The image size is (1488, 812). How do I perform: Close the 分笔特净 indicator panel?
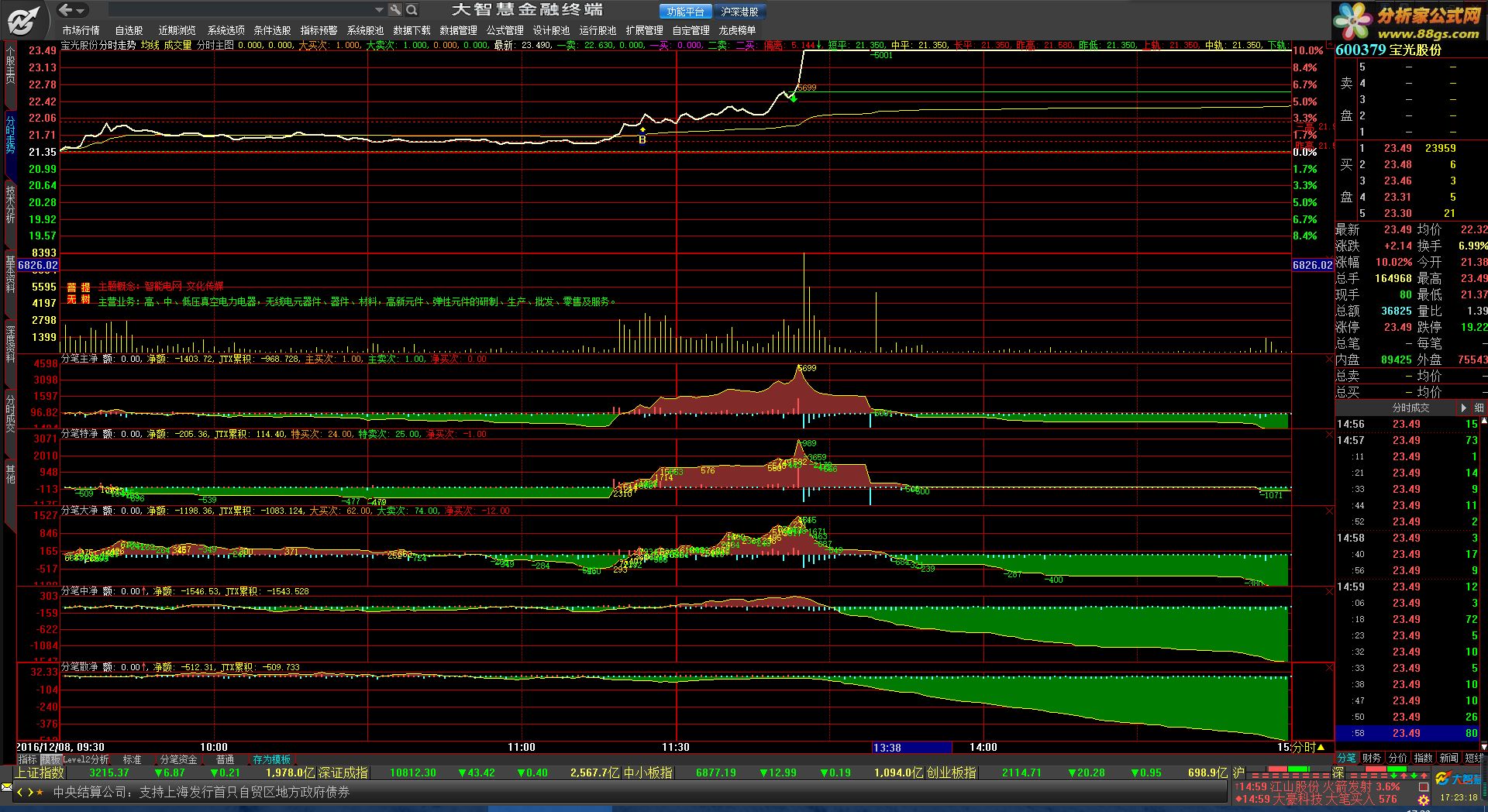(x=1329, y=435)
